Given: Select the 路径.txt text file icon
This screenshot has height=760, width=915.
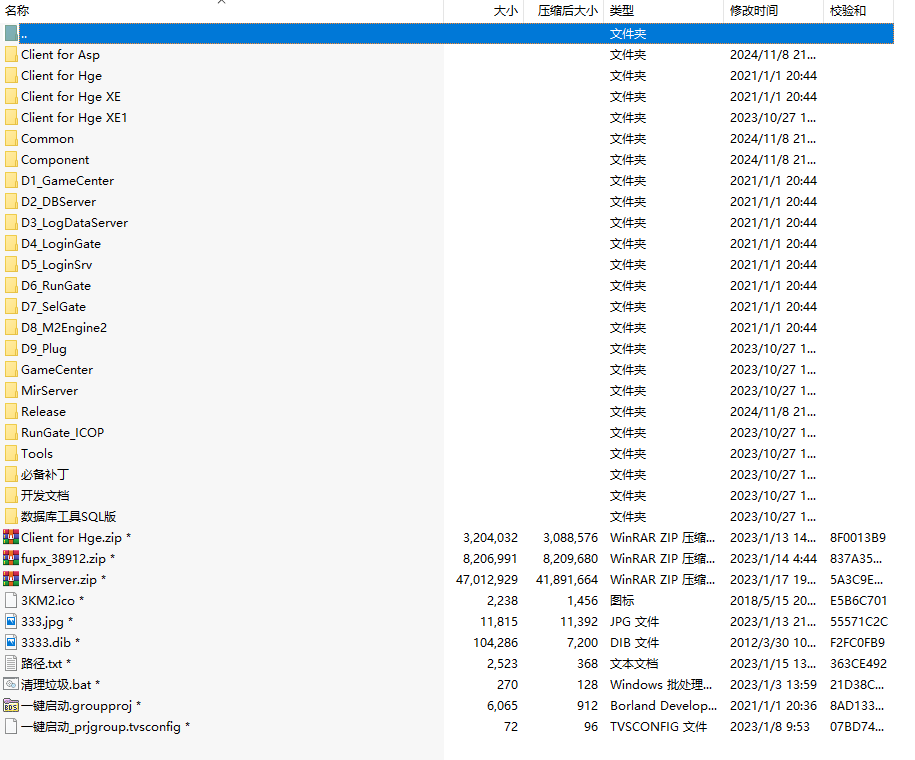Looking at the screenshot, I should [x=11, y=663].
